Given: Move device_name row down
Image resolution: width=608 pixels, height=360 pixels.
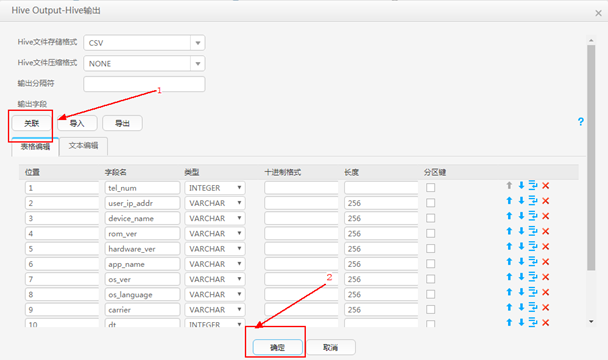Looking at the screenshot, I should (x=522, y=216).
